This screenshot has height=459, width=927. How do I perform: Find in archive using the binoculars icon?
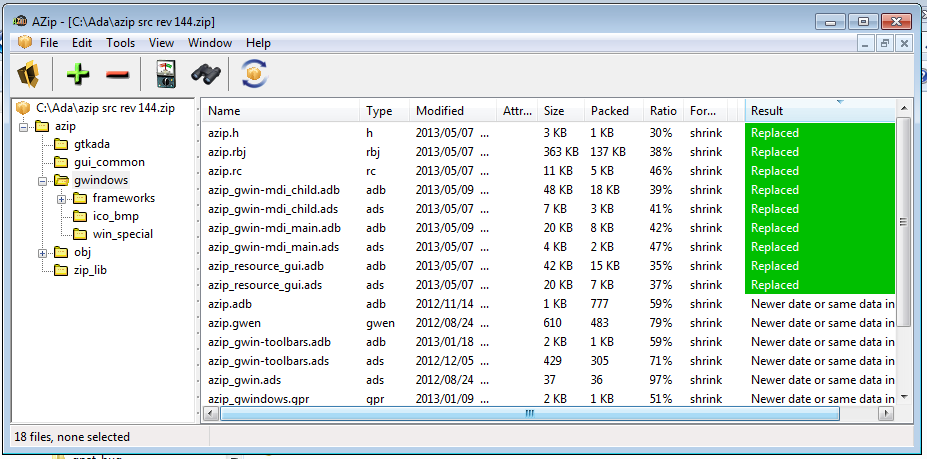[x=206, y=74]
